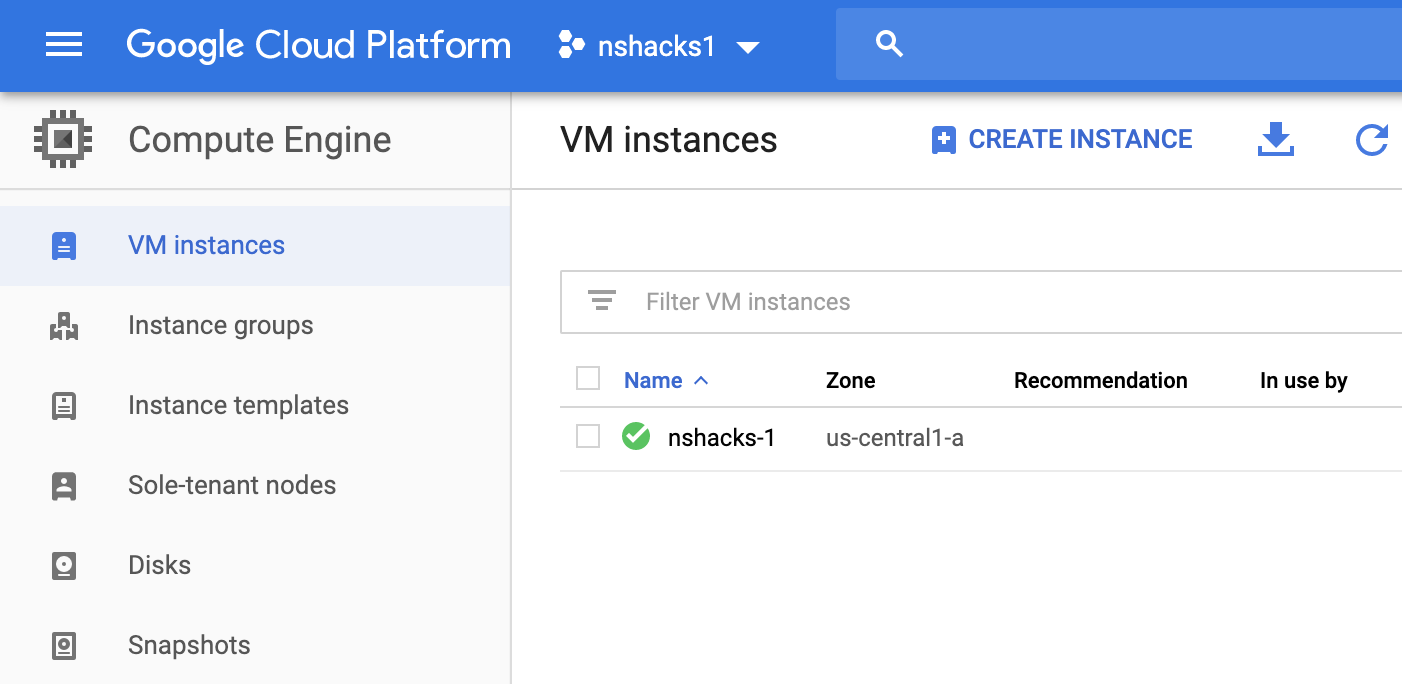This screenshot has width=1402, height=684.
Task: Refresh the VM instances list
Action: [1371, 140]
